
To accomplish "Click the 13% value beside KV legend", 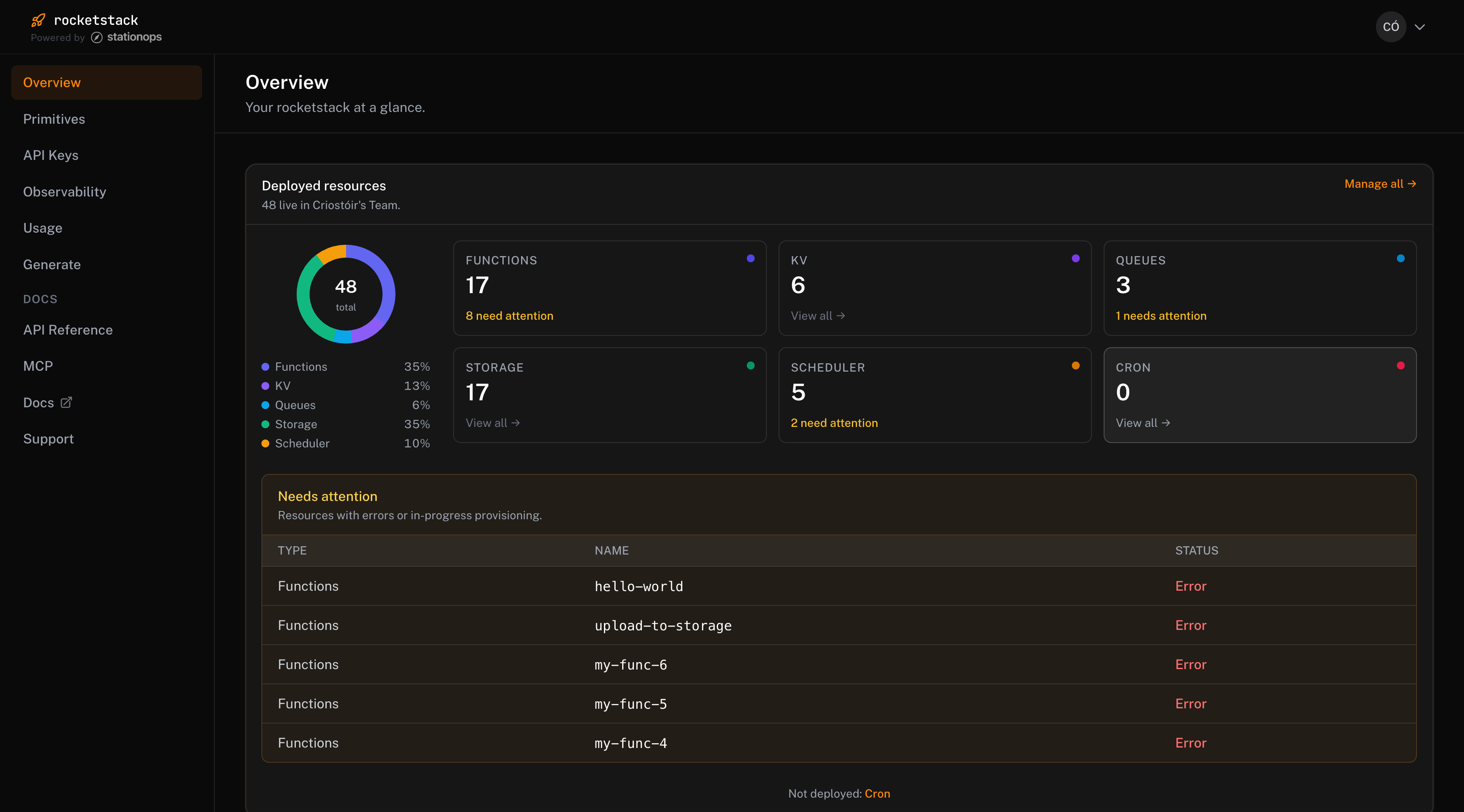I will tap(417, 386).
